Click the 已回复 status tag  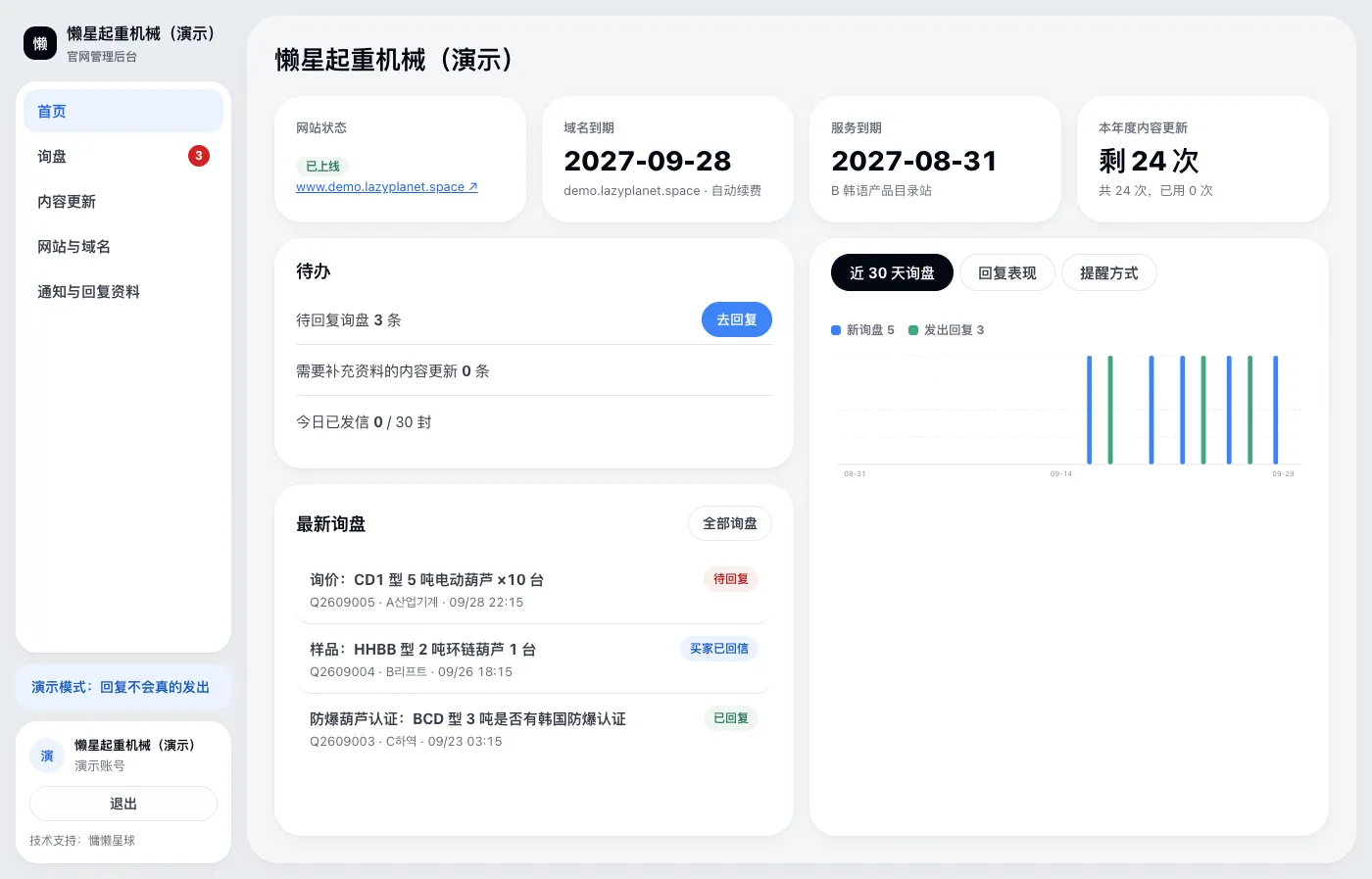coord(731,718)
